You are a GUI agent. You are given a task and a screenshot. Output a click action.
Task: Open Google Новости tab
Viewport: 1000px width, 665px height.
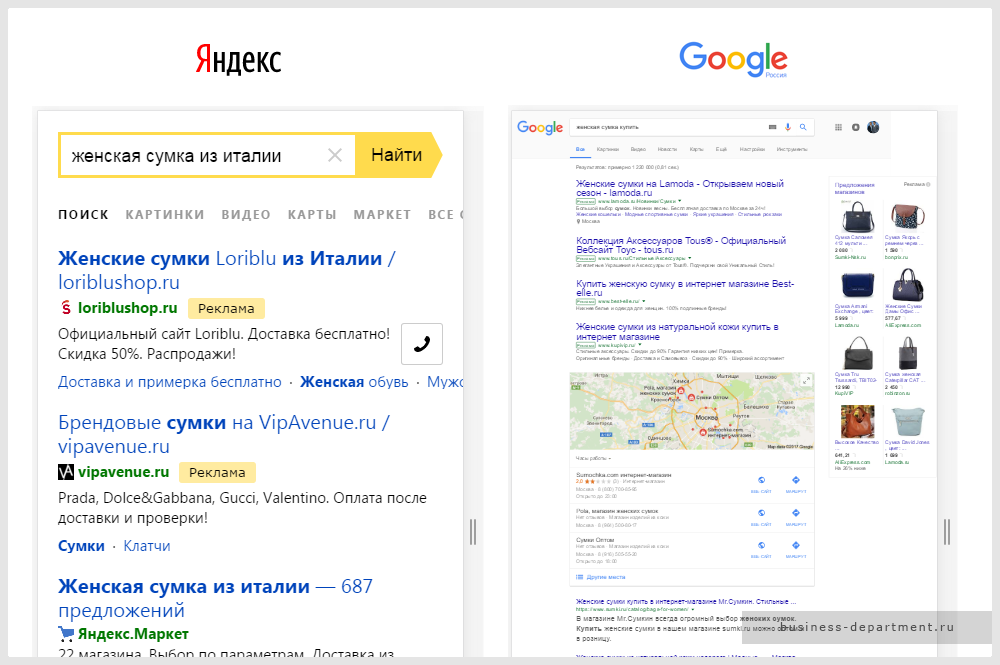tap(667, 149)
